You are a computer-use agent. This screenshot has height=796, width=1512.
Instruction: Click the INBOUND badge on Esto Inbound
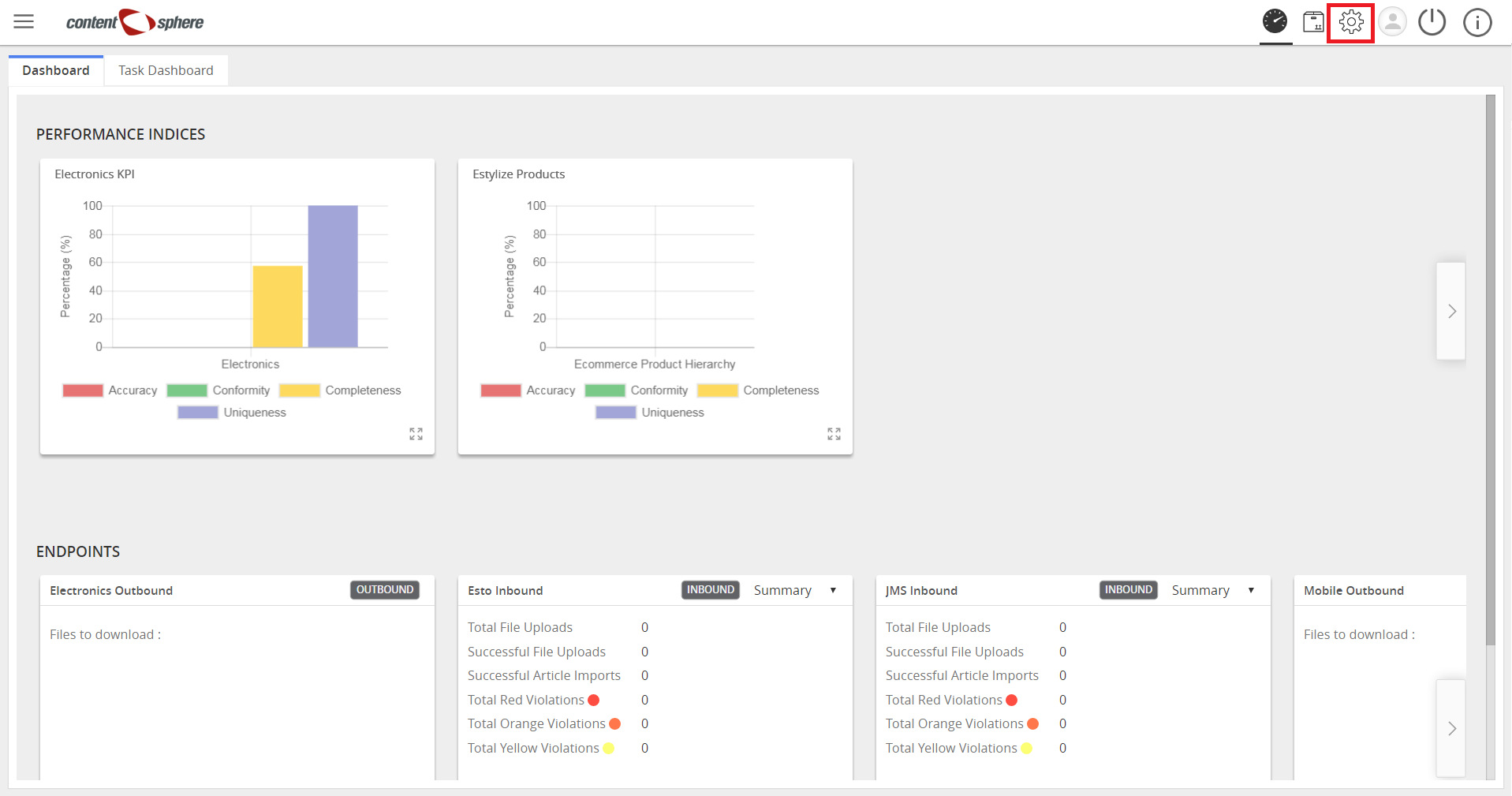coord(711,589)
